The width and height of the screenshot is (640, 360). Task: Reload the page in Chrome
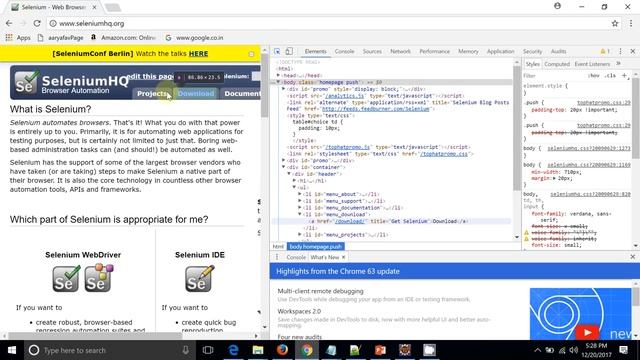pyautogui.click(x=37, y=23)
